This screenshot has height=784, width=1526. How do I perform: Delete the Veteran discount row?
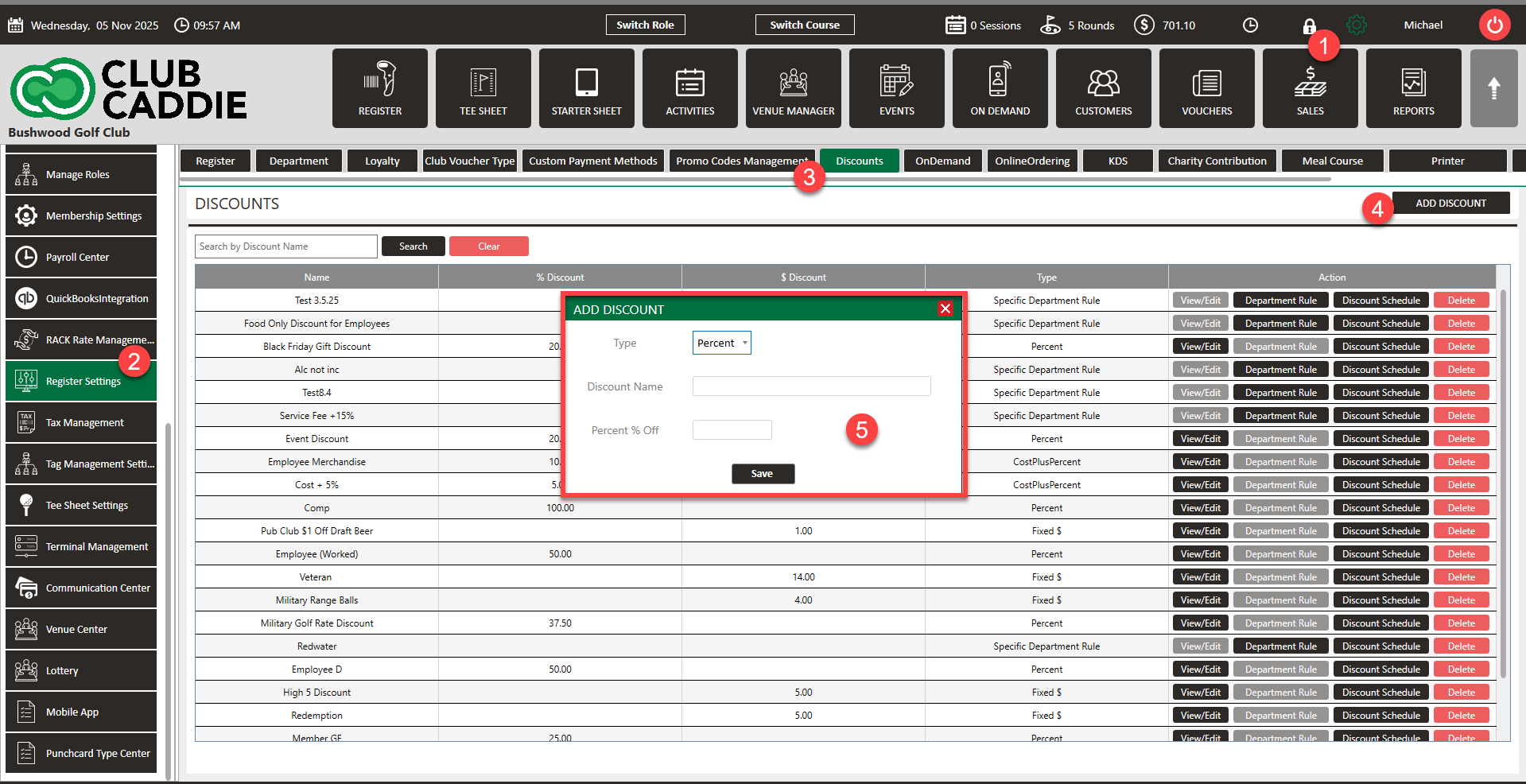(1461, 577)
